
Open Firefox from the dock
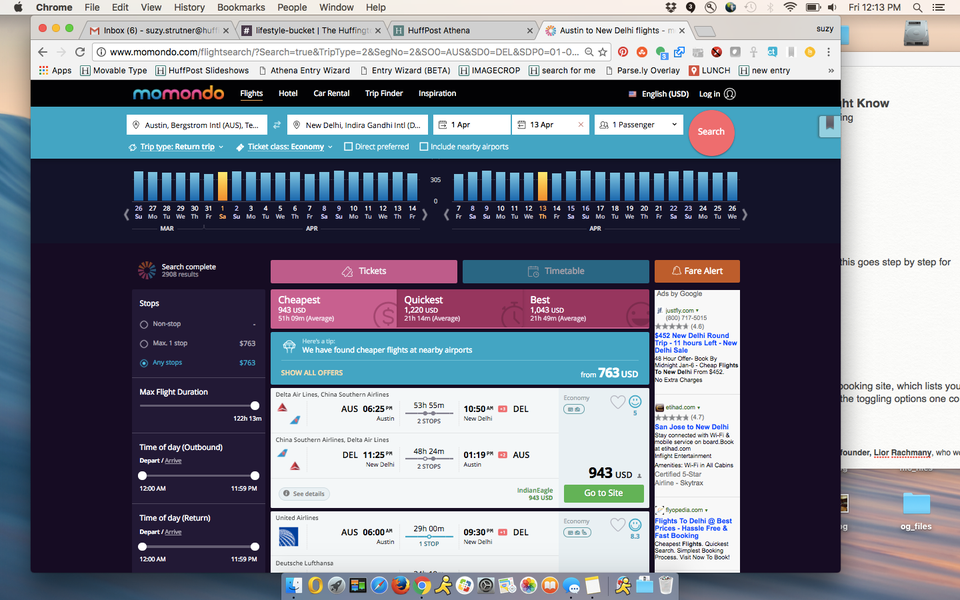[400, 585]
